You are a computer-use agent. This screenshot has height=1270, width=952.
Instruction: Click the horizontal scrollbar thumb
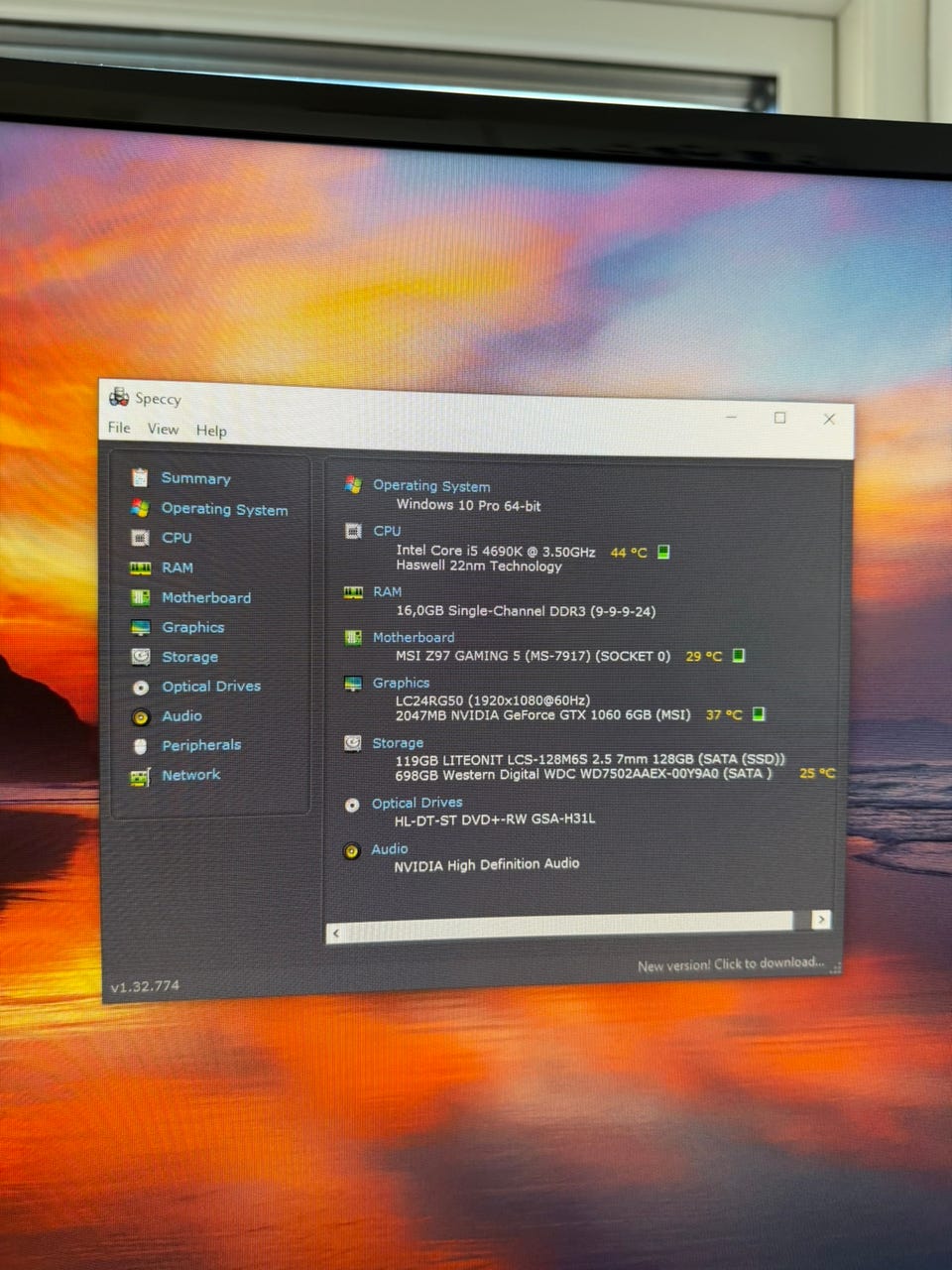click(569, 926)
